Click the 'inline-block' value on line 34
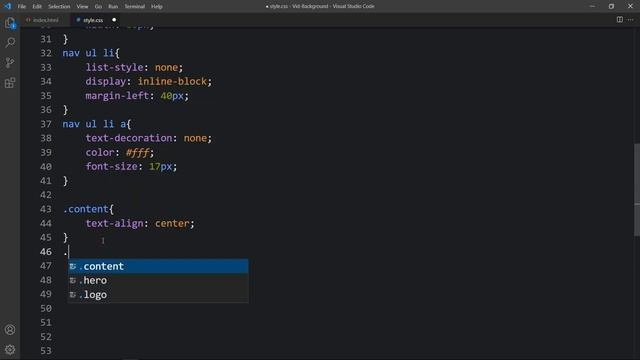This screenshot has width=640, height=360. [172, 82]
